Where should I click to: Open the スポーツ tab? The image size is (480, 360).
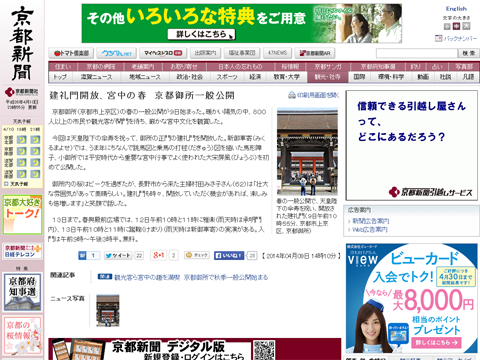[227, 77]
